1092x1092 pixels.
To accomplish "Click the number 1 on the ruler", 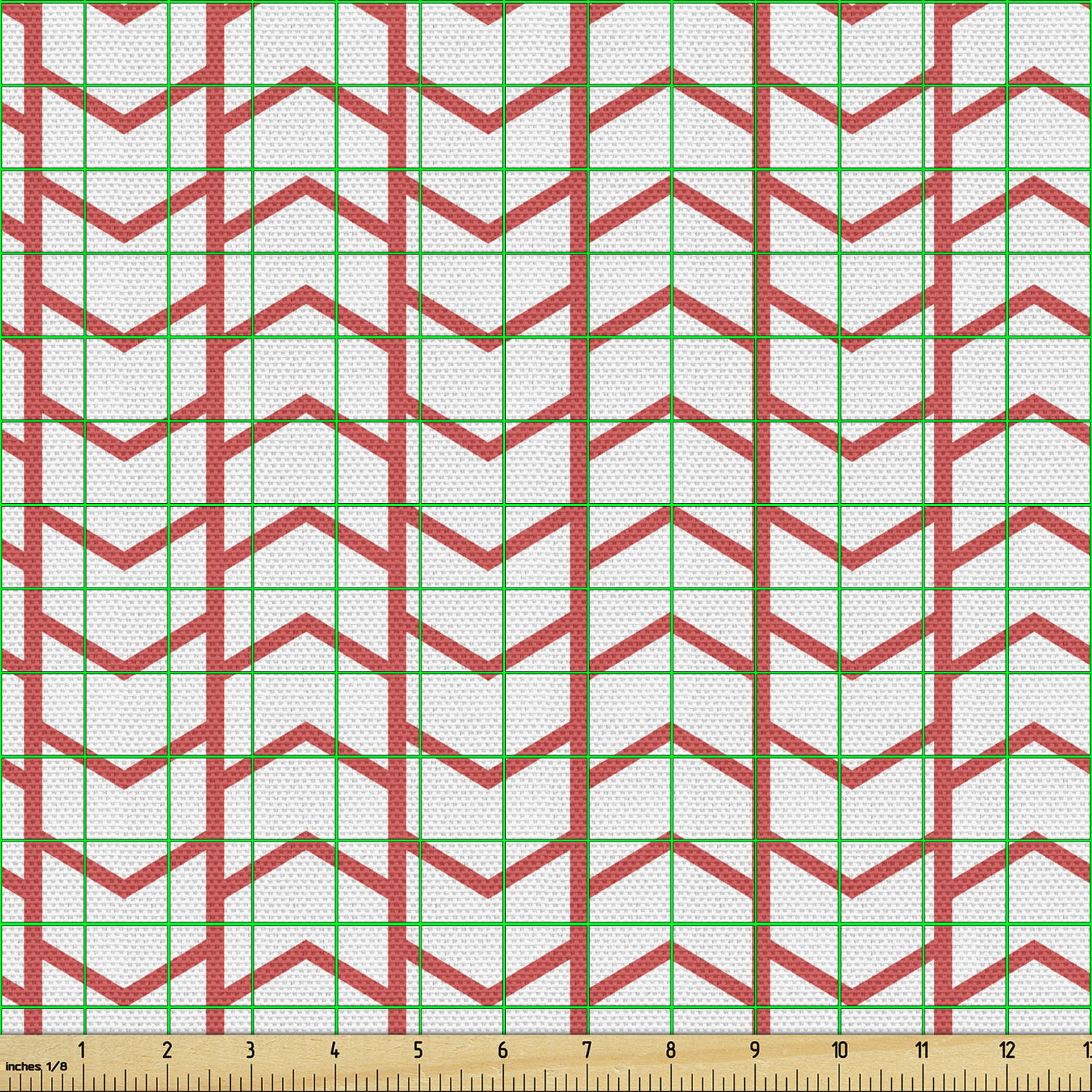I will point(82,1050).
